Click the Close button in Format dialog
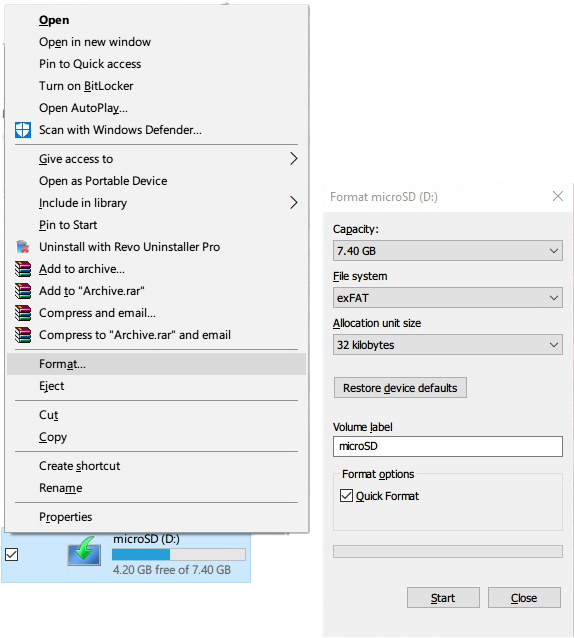Viewport: 574px width, 638px height. 524,598
